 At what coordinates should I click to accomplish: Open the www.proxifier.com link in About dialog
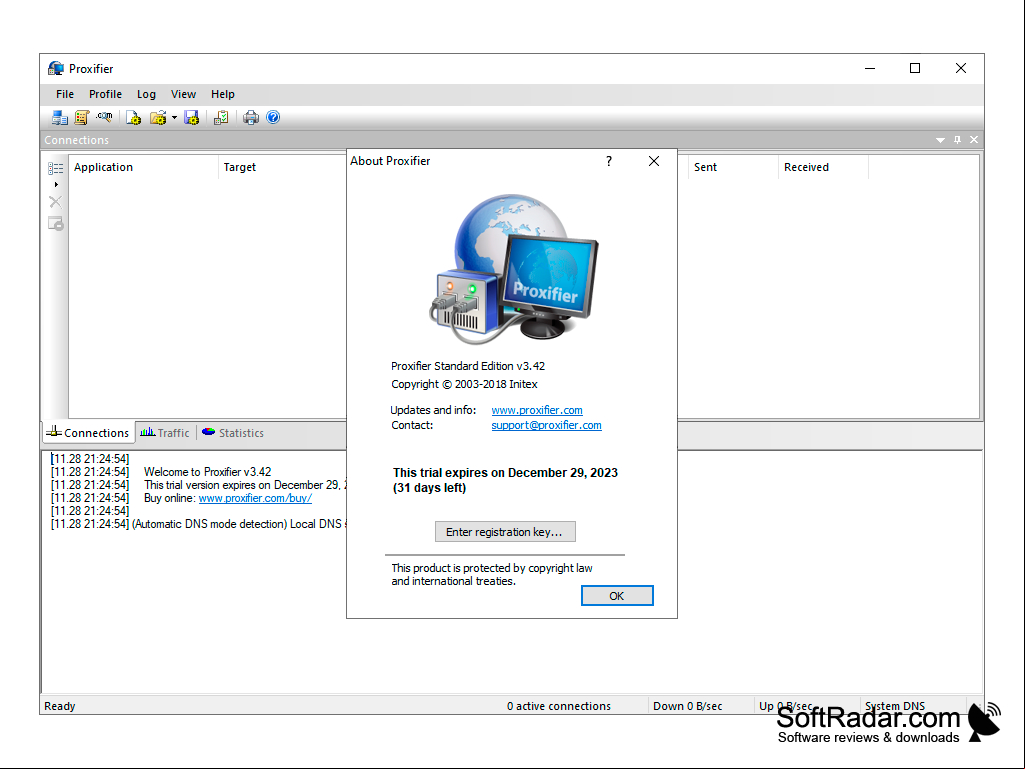[537, 410]
